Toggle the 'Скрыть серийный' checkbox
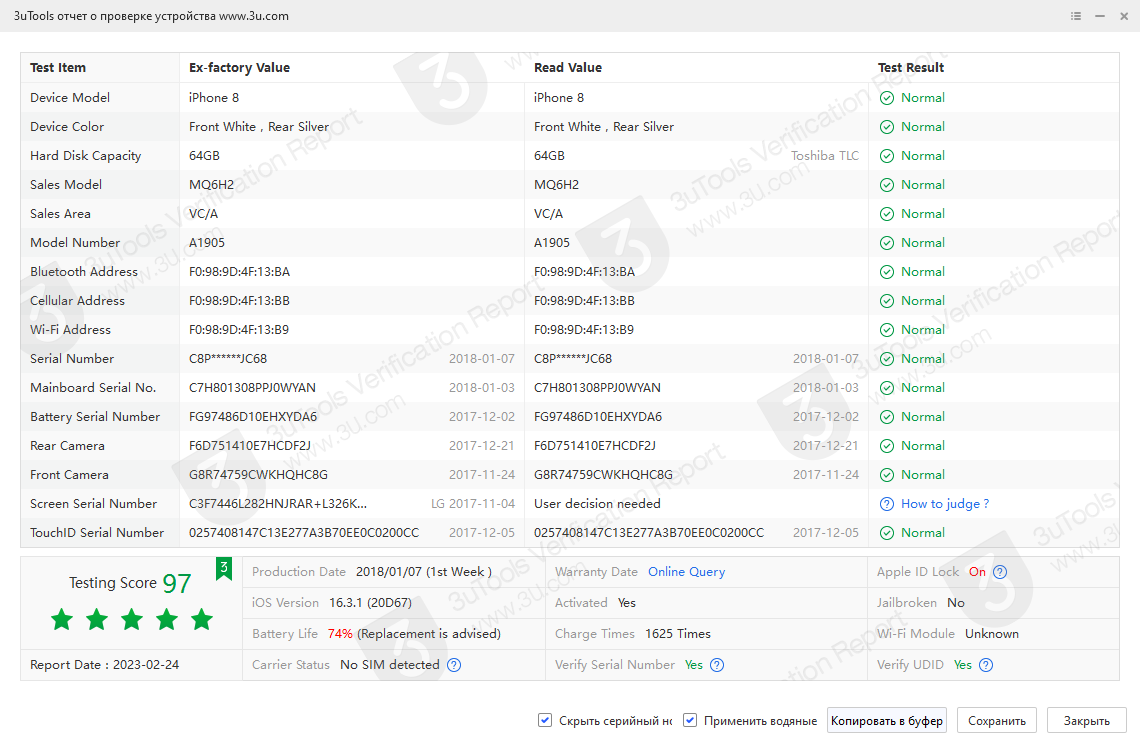Viewport: 1140px width, 749px height. click(x=545, y=720)
